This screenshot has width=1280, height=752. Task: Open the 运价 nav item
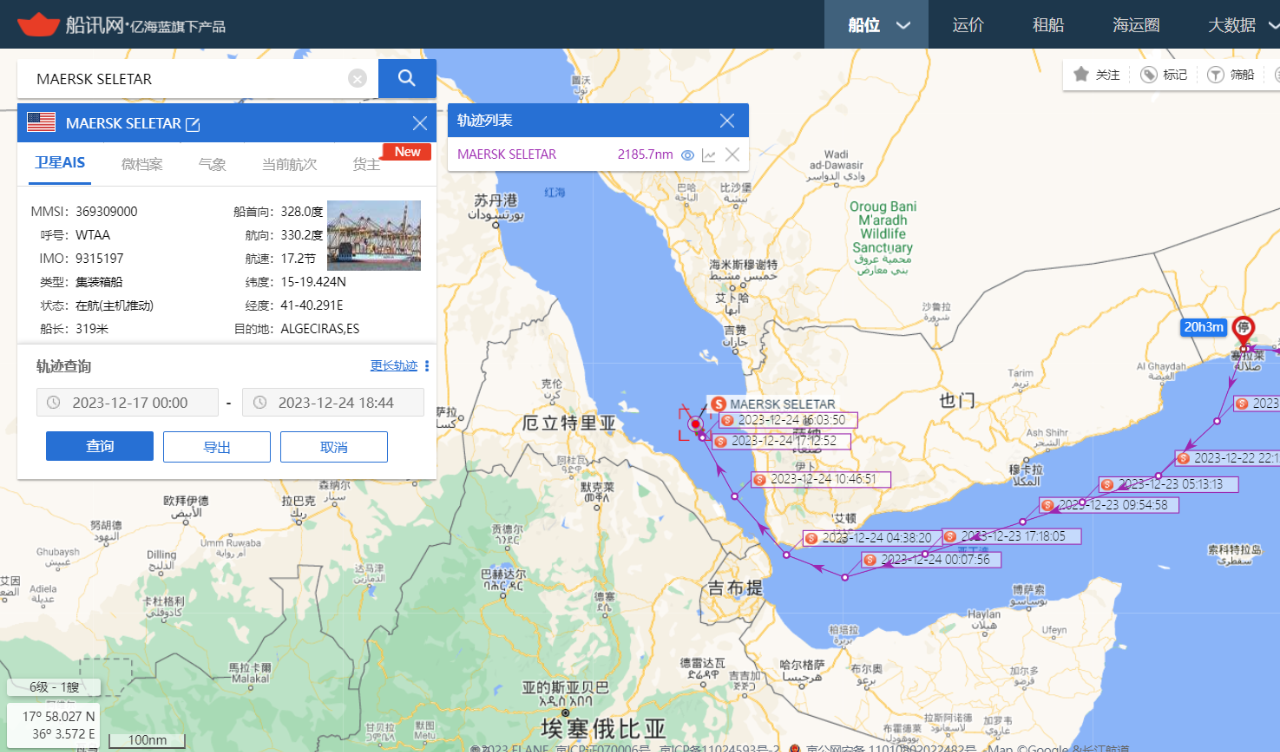pyautogui.click(x=968, y=25)
